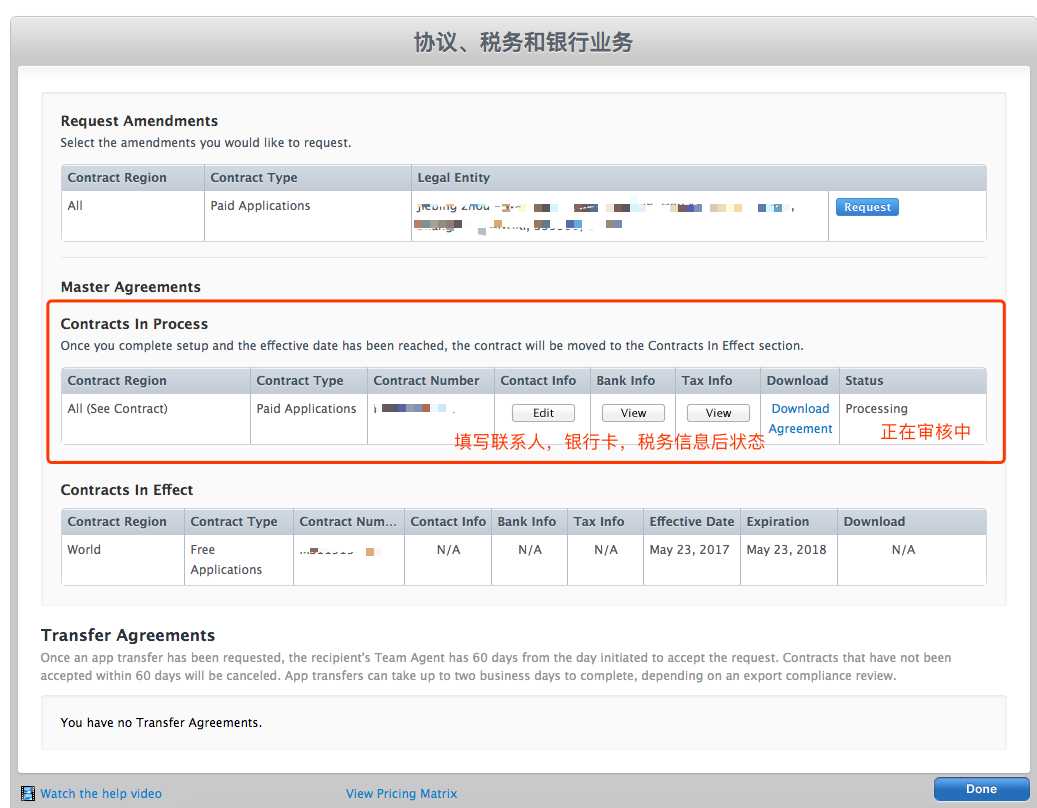Click 'Paid Applications' in Contracts In Process
This screenshot has width=1037, height=808.
tap(306, 409)
